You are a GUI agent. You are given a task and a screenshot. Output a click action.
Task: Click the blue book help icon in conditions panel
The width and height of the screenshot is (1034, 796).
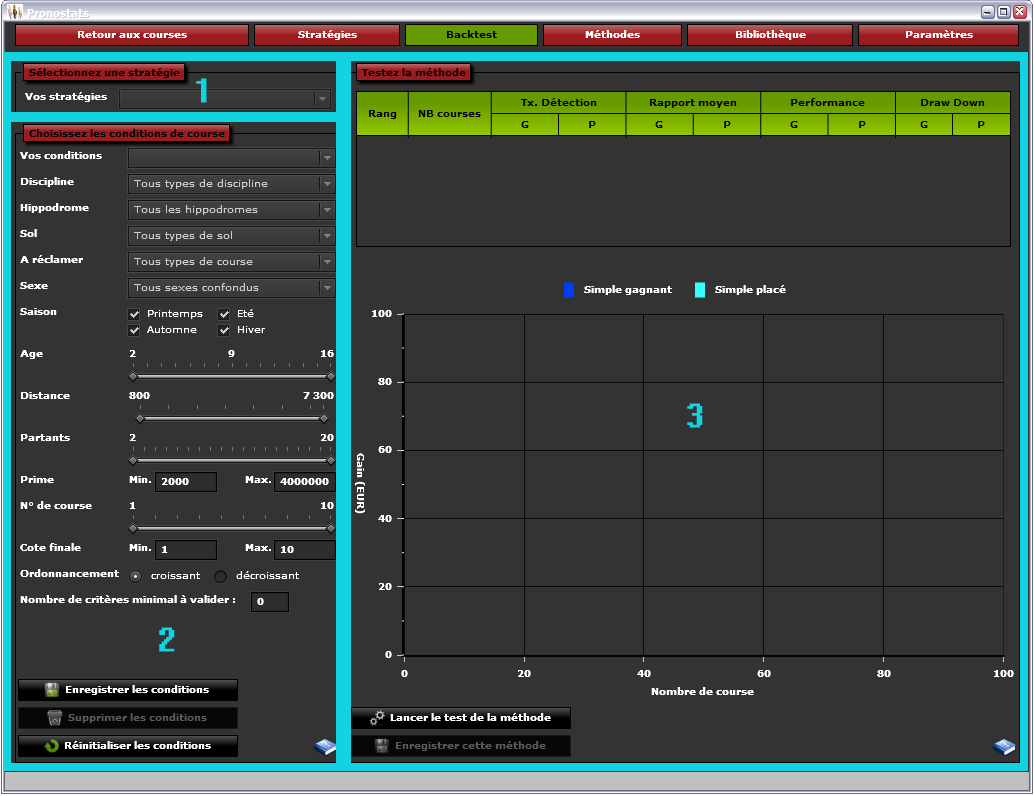click(324, 747)
